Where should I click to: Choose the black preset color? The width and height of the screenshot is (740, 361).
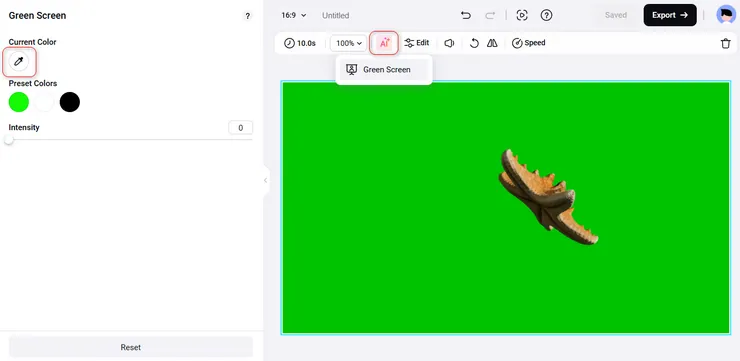(70, 102)
